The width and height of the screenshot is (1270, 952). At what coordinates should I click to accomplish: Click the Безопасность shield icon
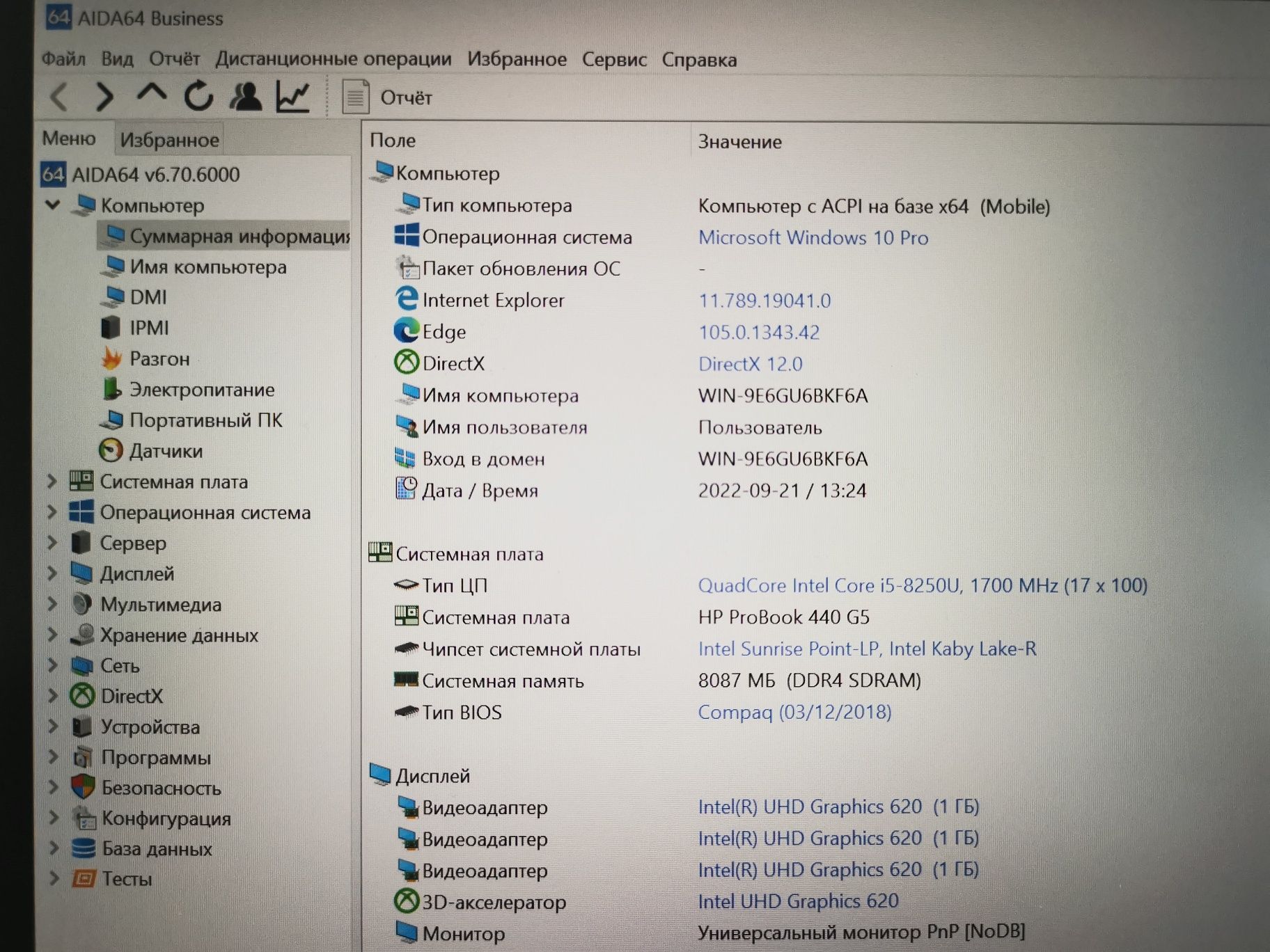pyautogui.click(x=83, y=787)
